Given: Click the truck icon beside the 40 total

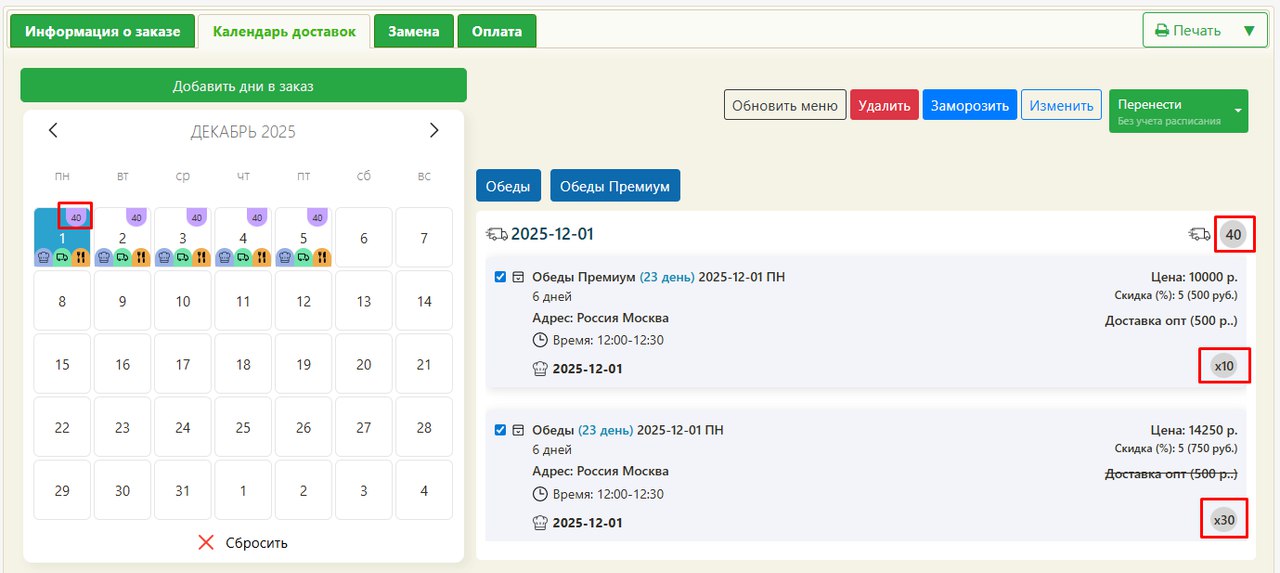Looking at the screenshot, I should point(1199,235).
